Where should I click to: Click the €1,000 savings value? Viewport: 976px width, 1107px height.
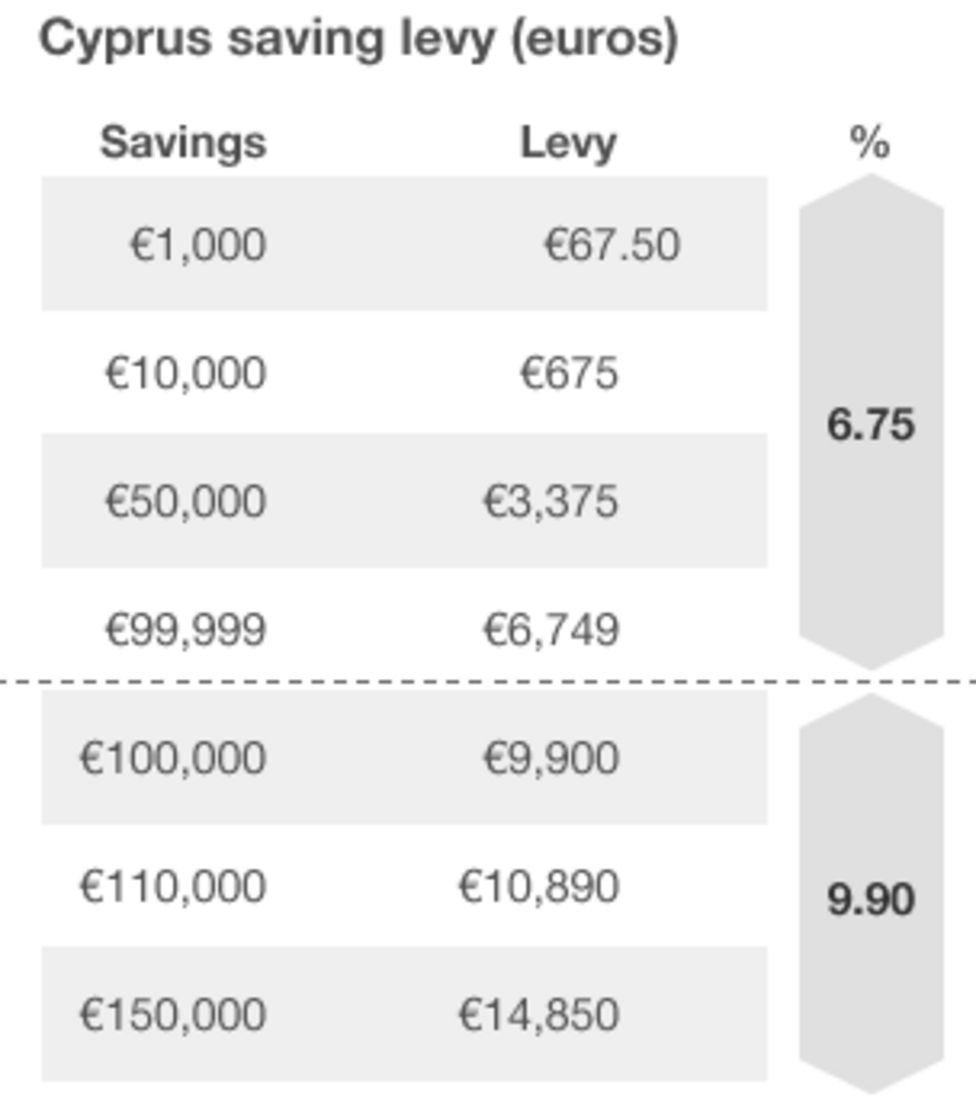[198, 245]
